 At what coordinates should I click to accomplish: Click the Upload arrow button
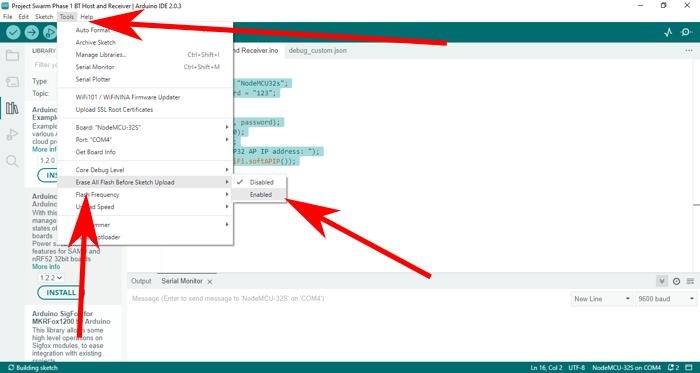[32, 32]
